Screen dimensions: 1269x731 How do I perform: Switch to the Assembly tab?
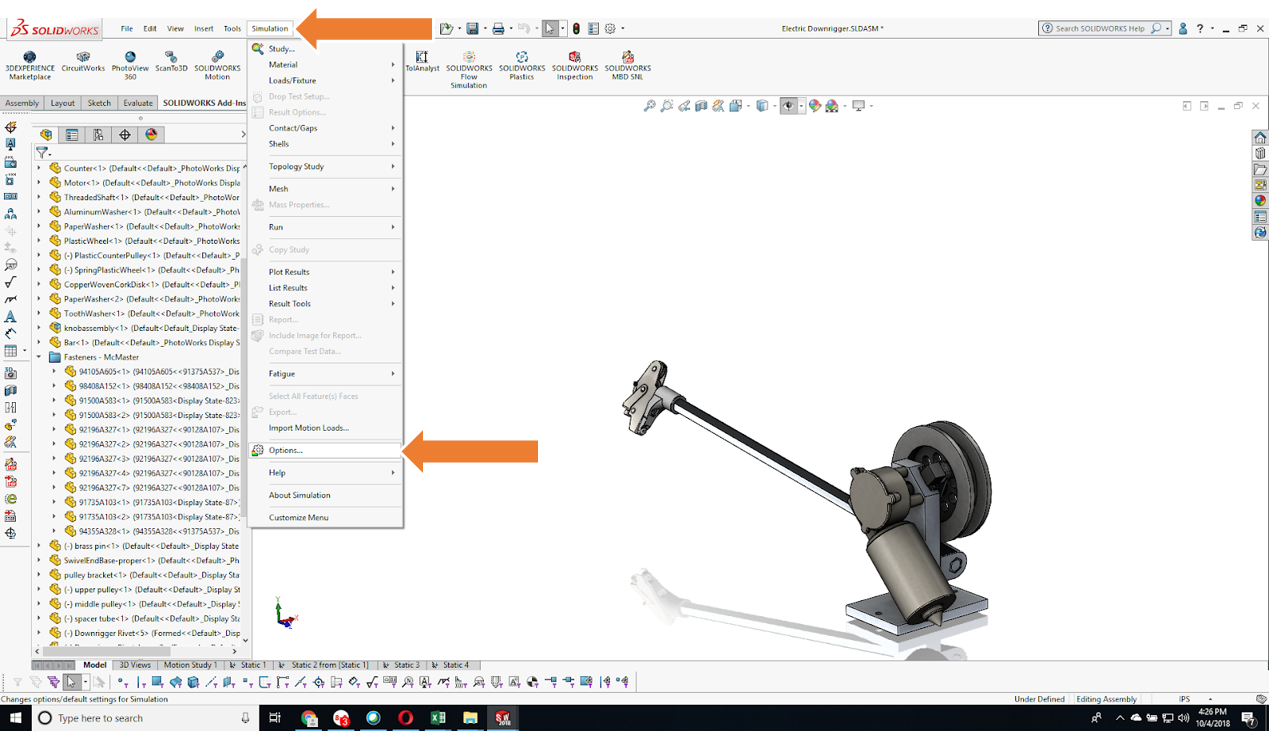coord(22,103)
